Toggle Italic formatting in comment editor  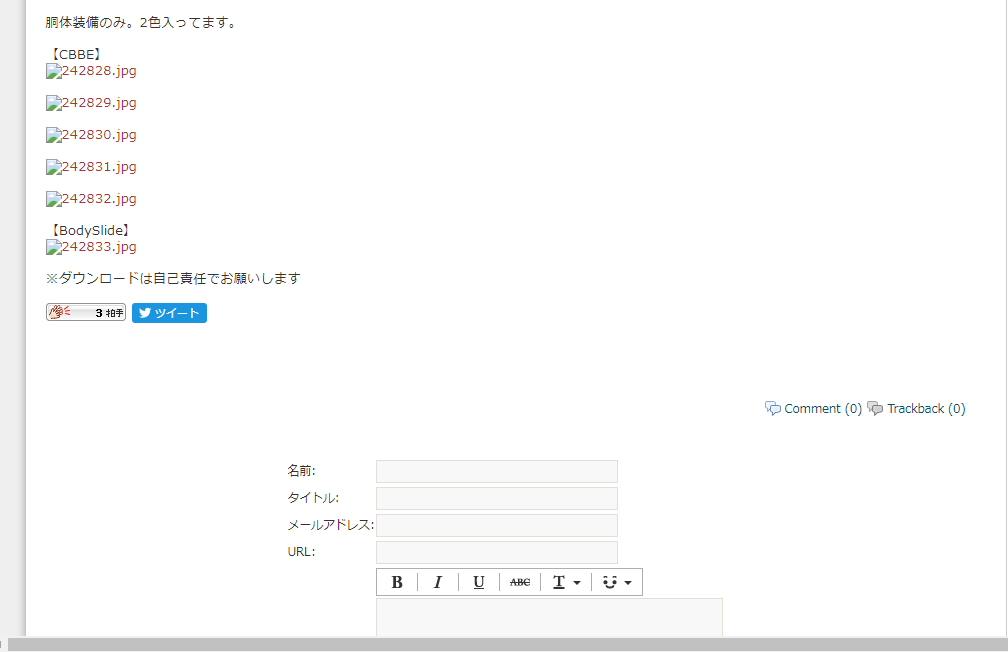[x=438, y=582]
